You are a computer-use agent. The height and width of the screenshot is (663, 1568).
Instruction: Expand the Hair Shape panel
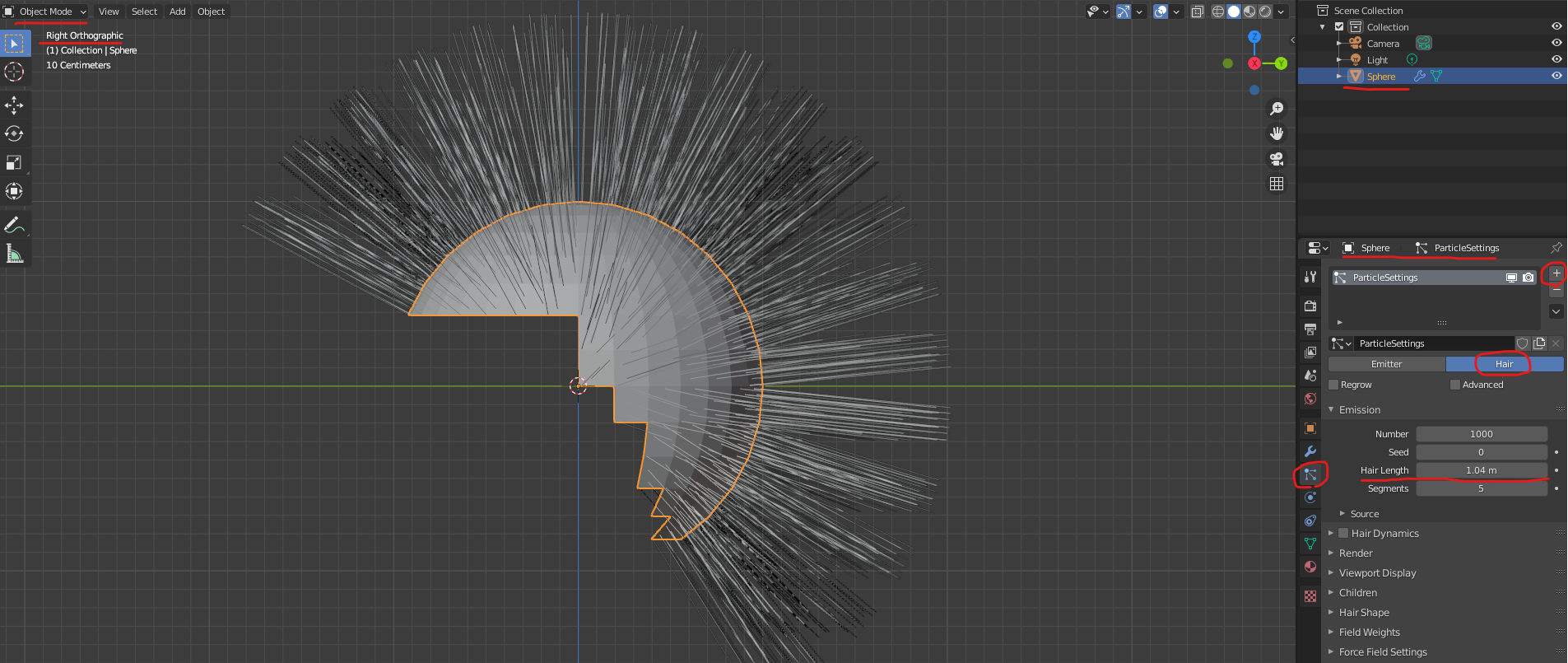click(1331, 612)
